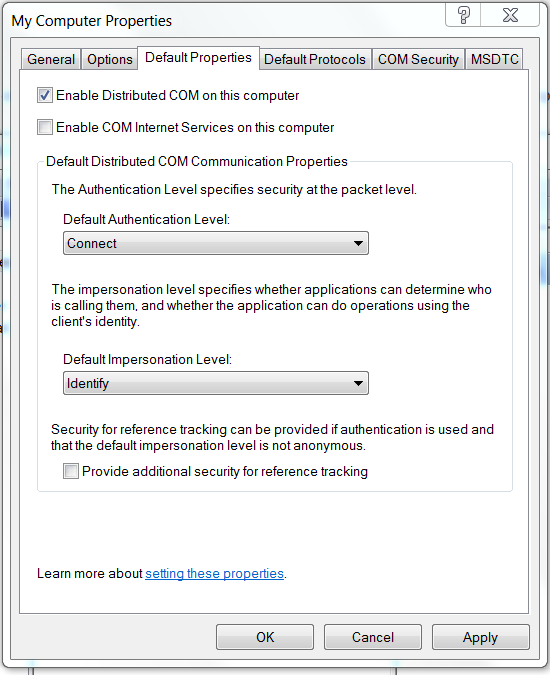Click the help question mark icon
Viewport: 550px width, 675px height.
463,15
